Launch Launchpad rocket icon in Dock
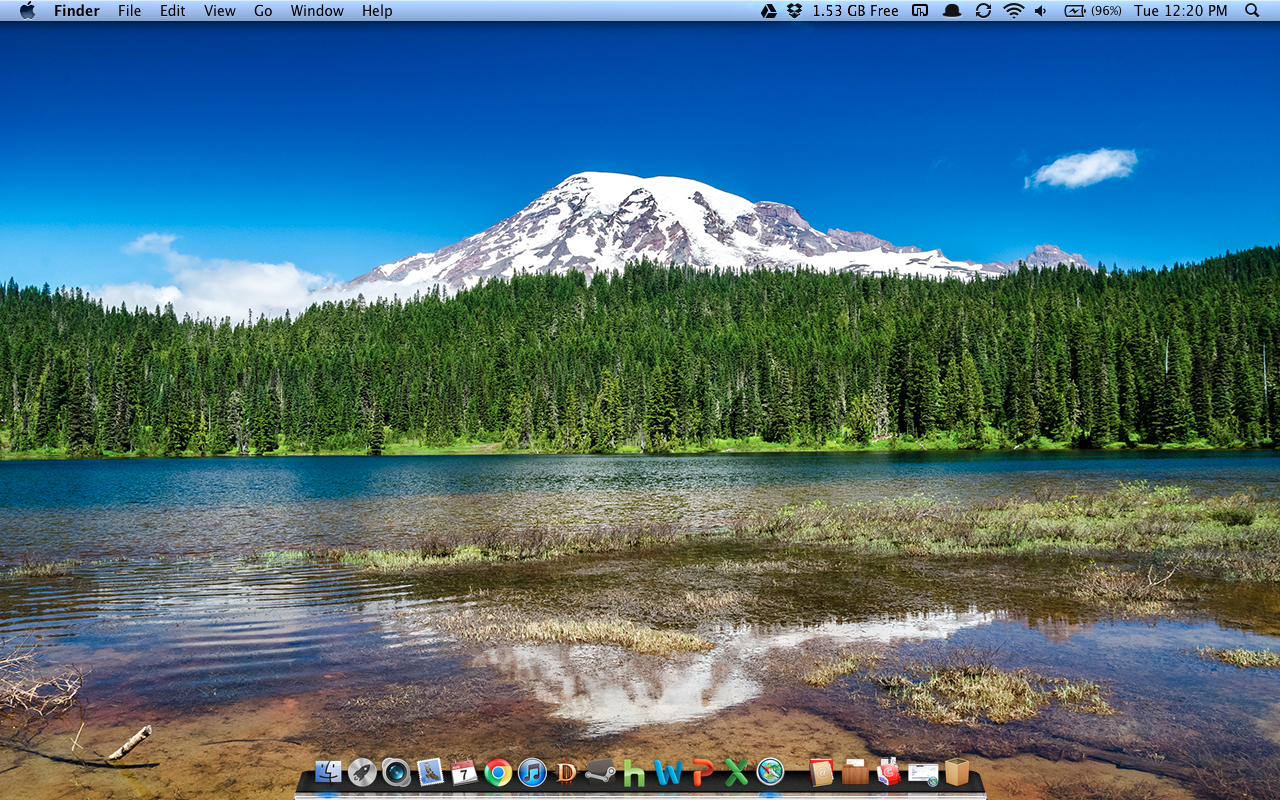1280x800 pixels. [362, 772]
